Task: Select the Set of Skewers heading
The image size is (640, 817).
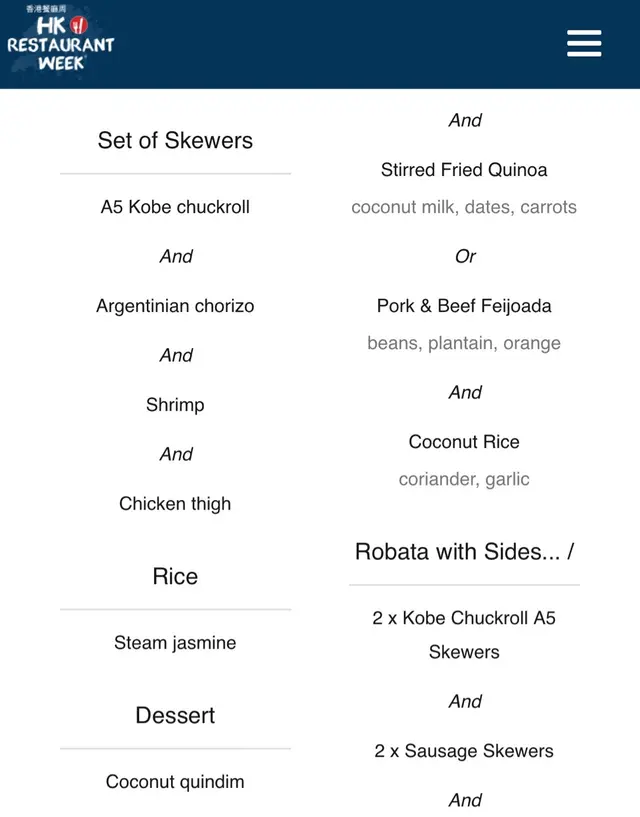Action: (175, 141)
